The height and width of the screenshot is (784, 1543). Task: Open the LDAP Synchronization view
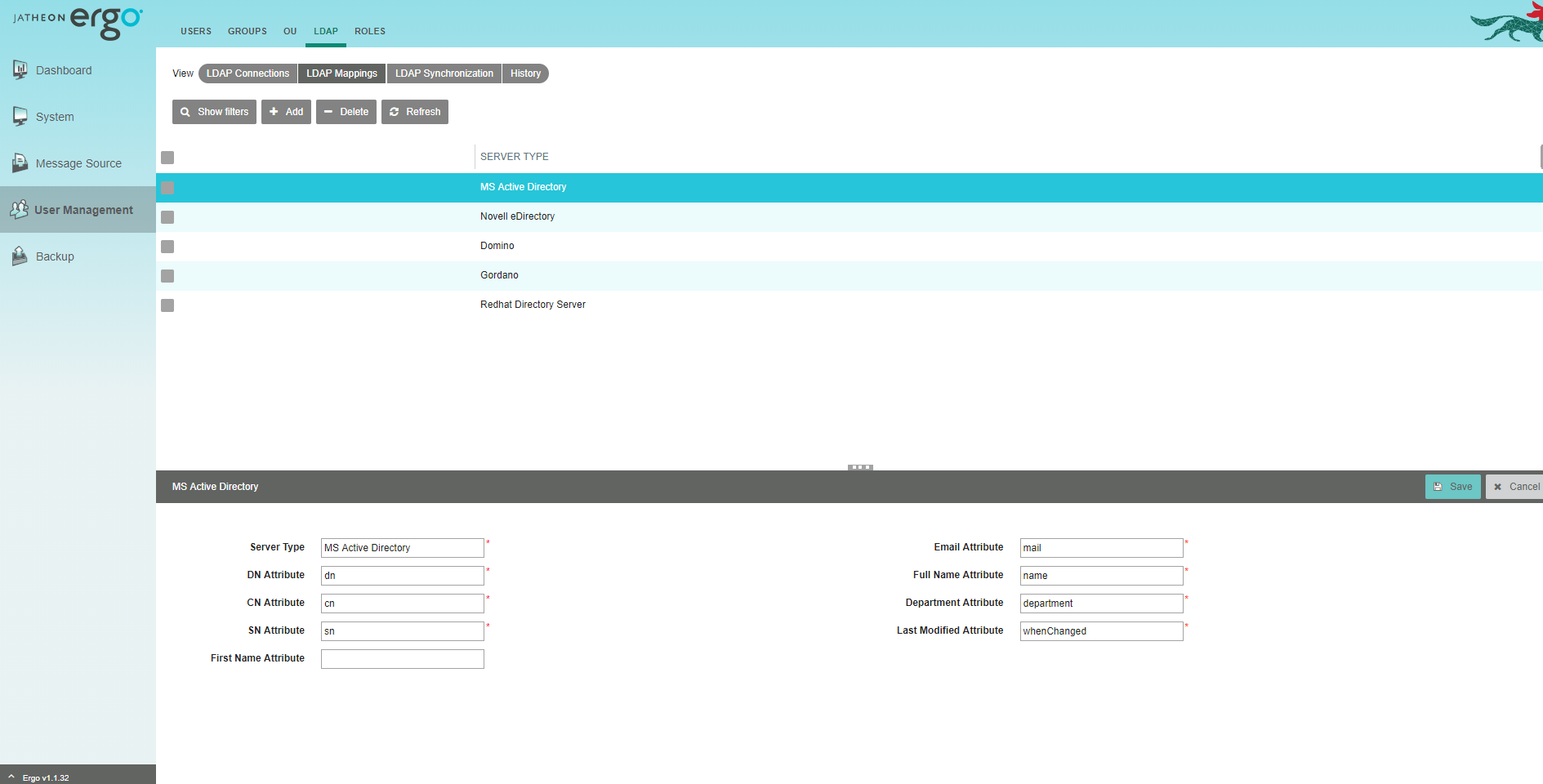point(444,73)
